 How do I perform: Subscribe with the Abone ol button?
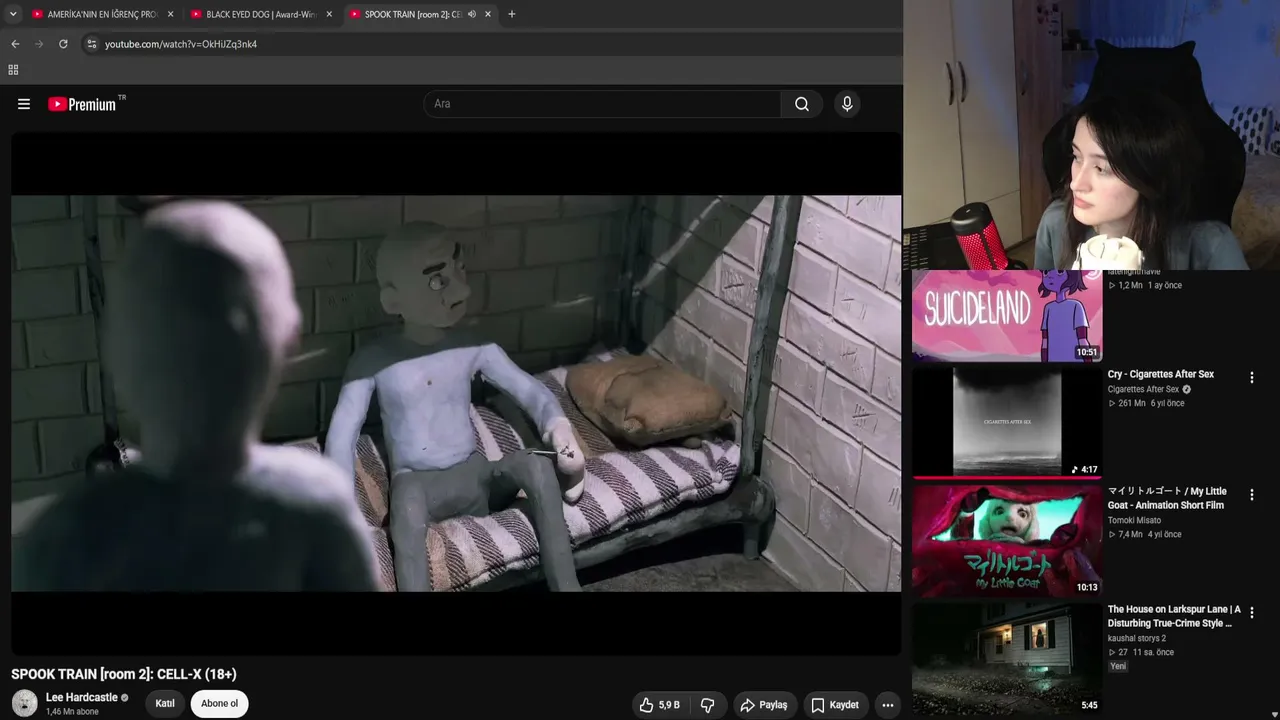click(220, 703)
